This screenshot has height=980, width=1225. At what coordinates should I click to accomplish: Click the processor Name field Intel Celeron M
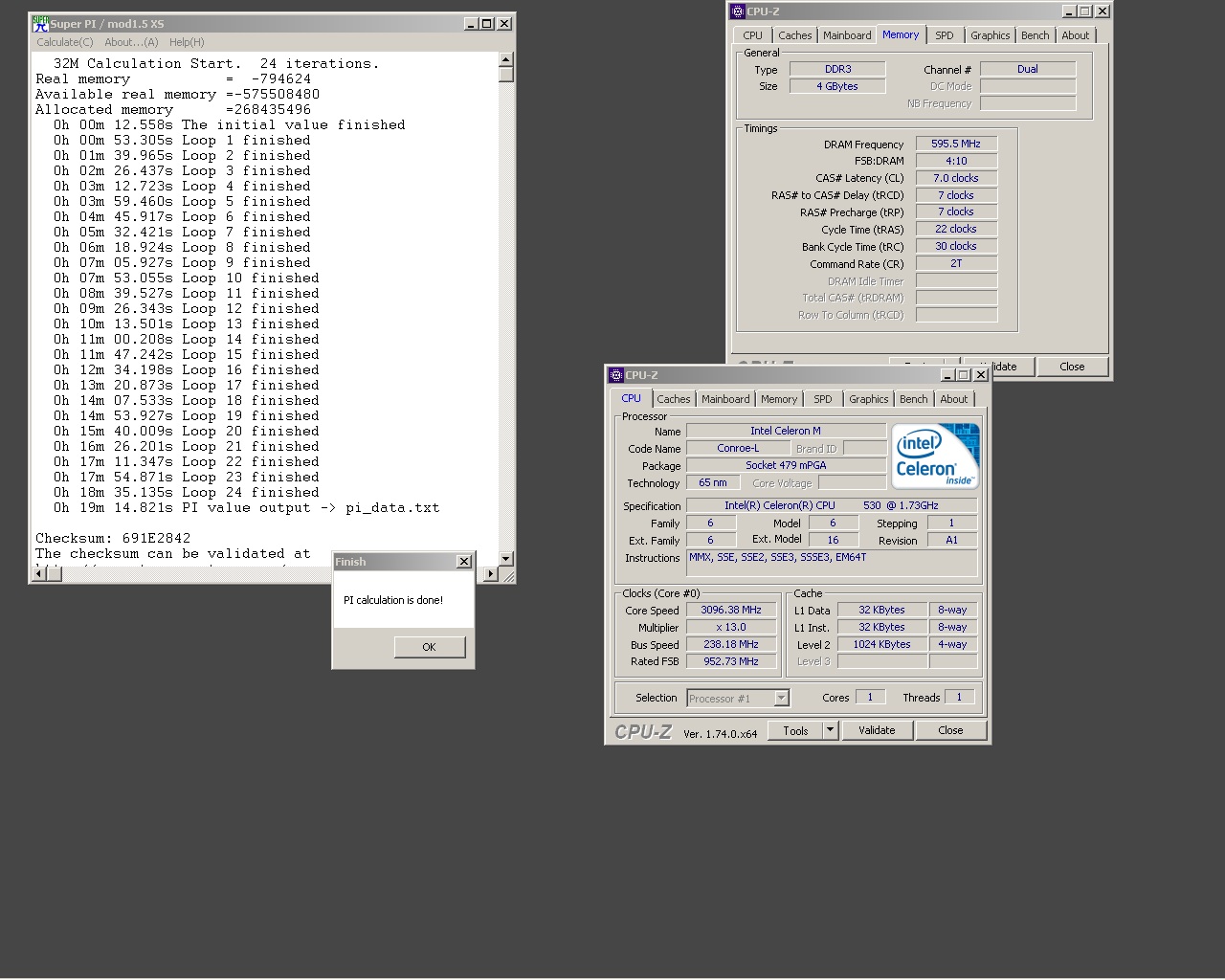(x=786, y=431)
